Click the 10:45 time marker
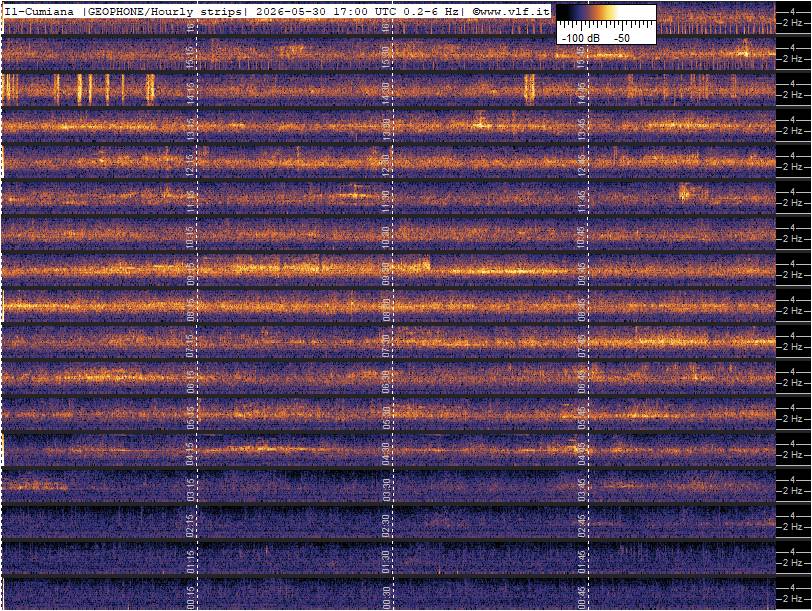This screenshot has width=812, height=611. point(582,237)
